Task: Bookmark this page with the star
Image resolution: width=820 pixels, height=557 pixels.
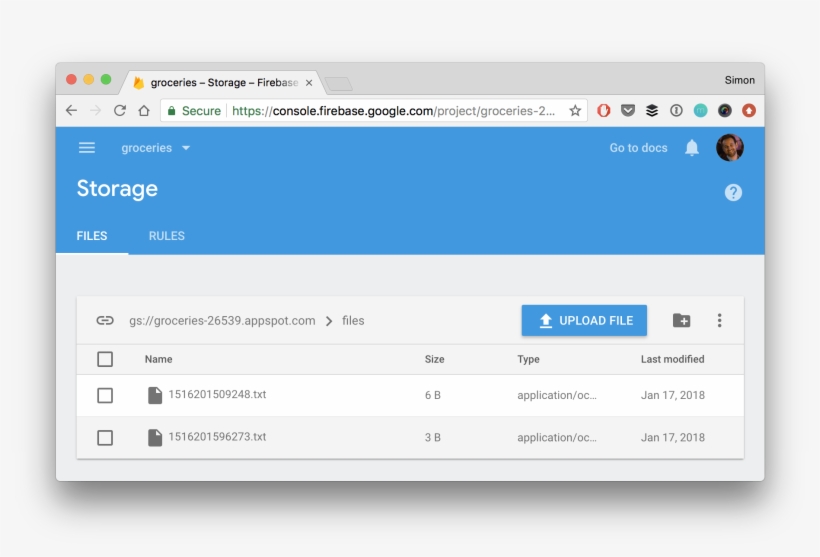Action: (x=575, y=110)
